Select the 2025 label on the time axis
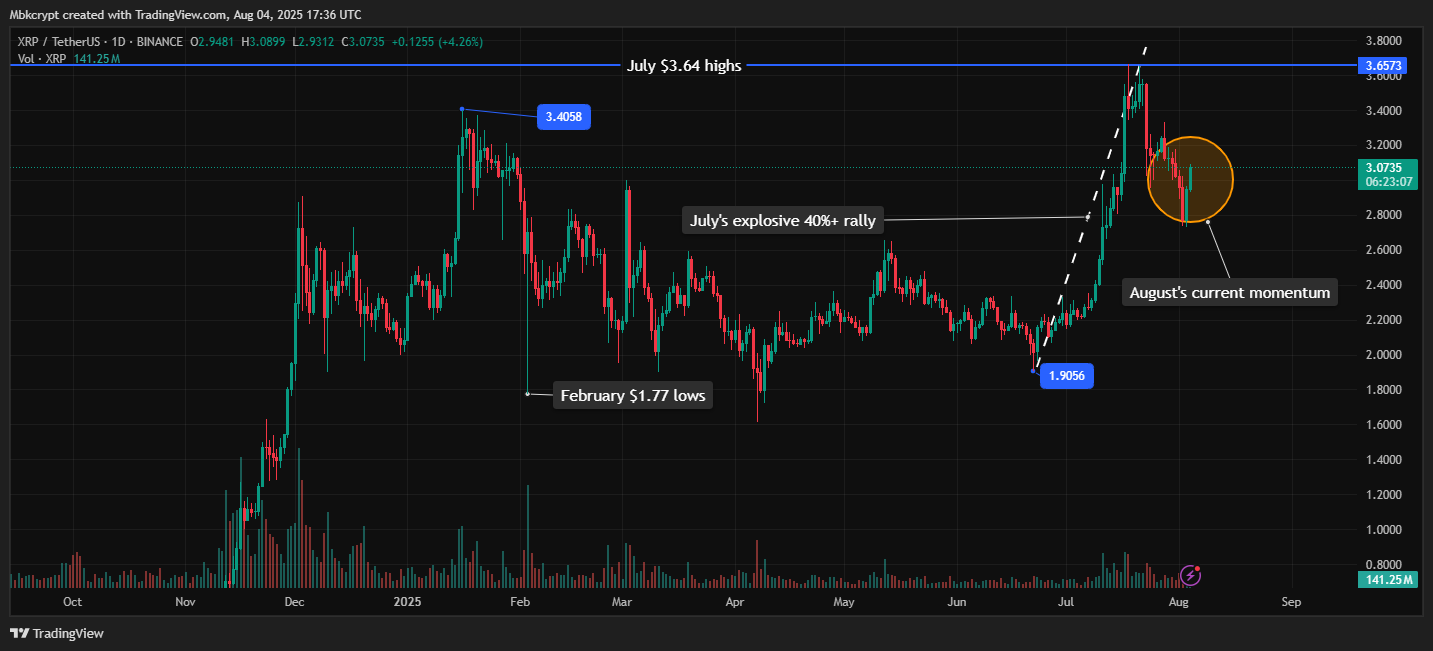Image resolution: width=1433 pixels, height=651 pixels. (406, 602)
